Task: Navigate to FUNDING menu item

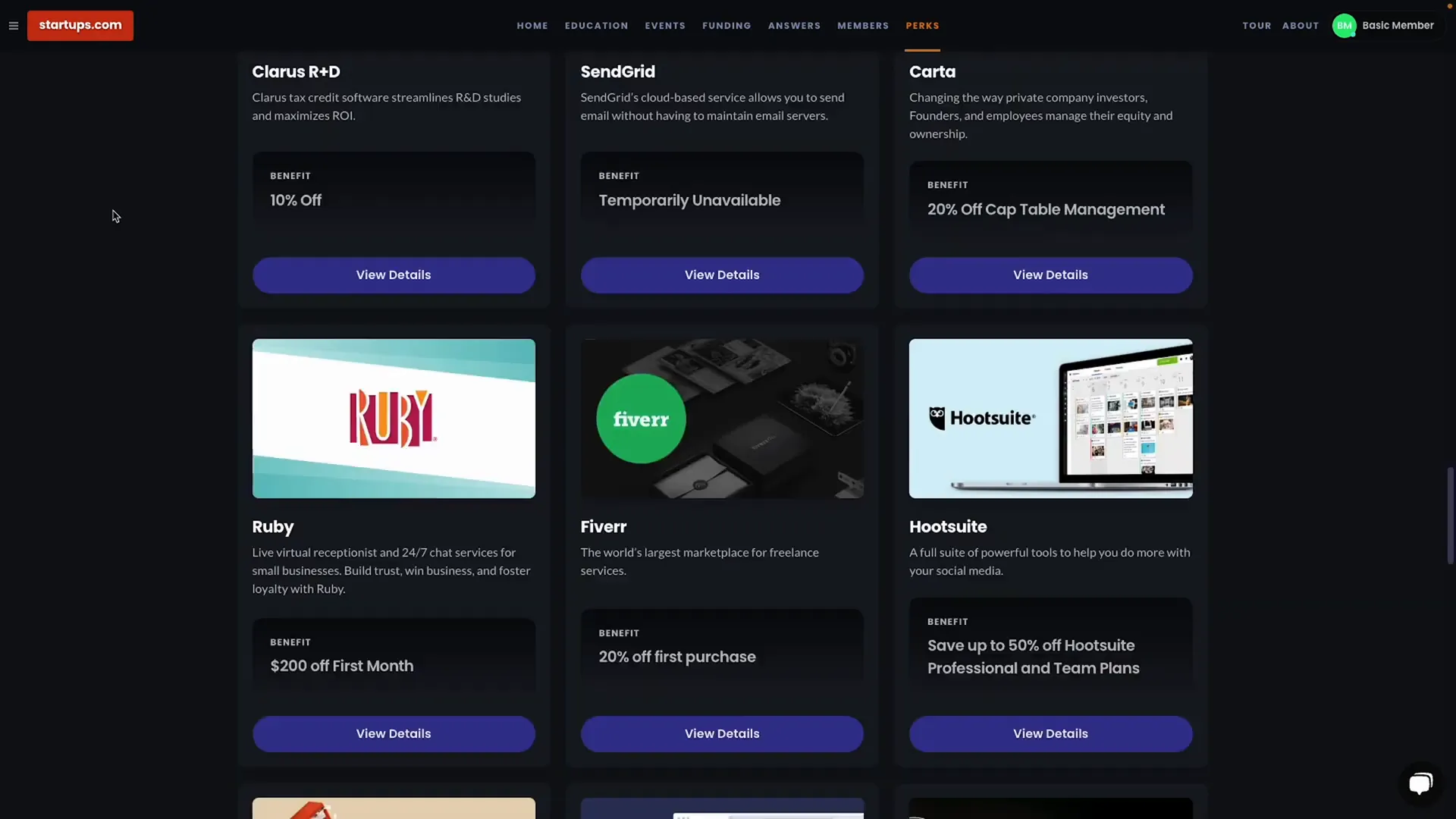Action: click(x=726, y=25)
